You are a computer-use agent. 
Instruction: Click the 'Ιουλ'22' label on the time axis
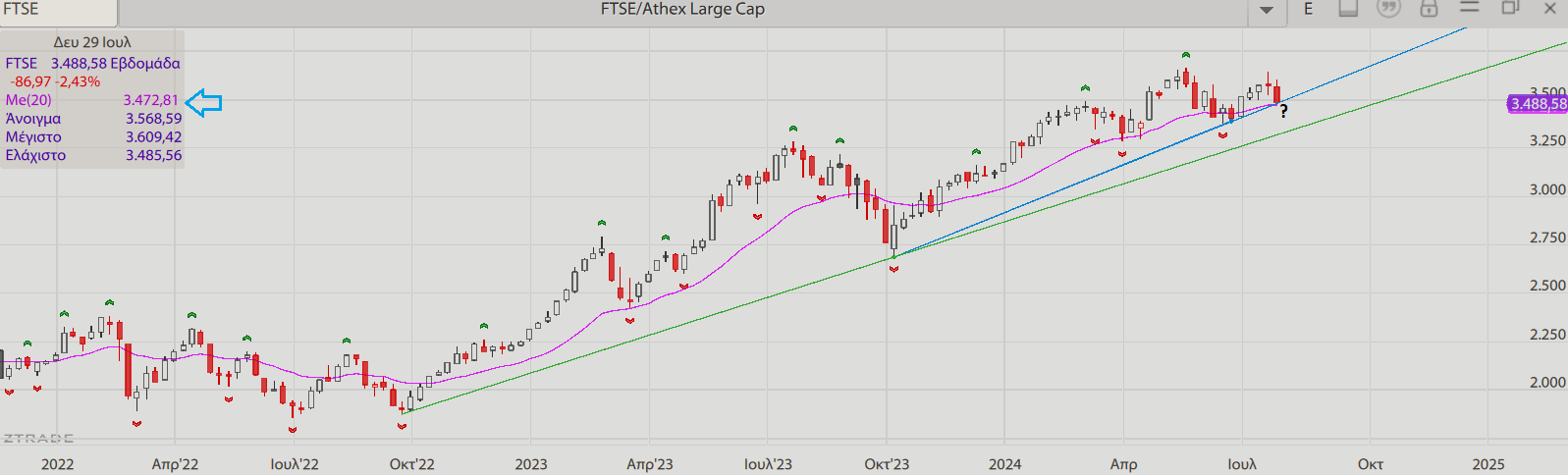[295, 464]
